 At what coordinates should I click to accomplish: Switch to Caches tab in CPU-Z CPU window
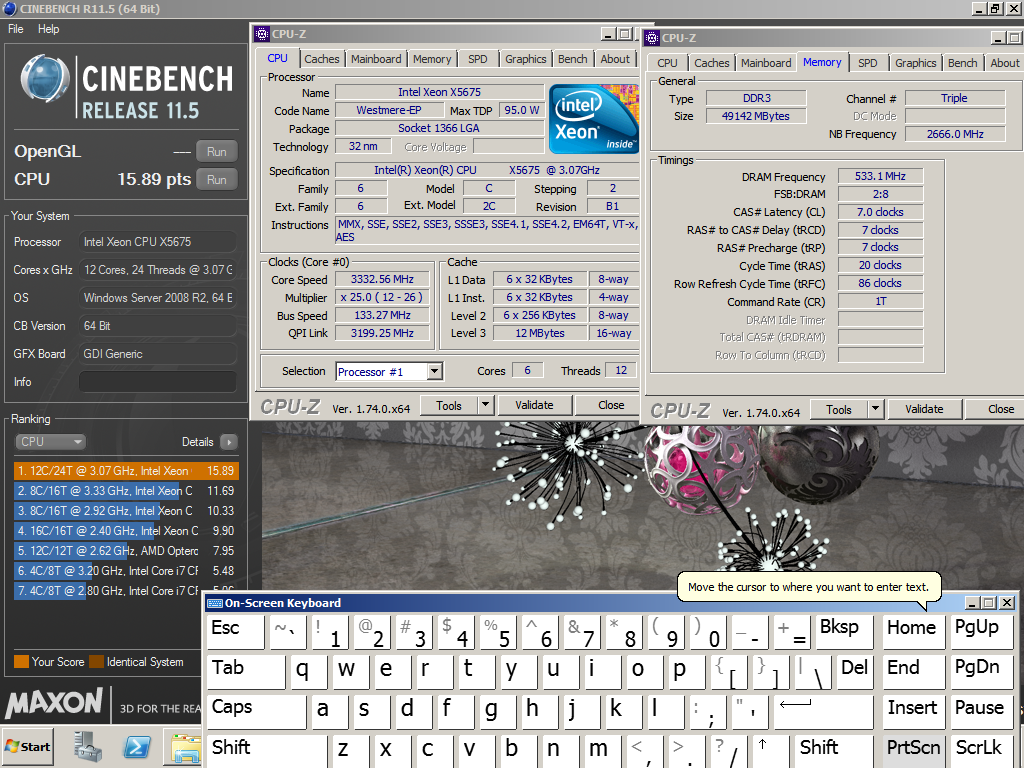(321, 59)
